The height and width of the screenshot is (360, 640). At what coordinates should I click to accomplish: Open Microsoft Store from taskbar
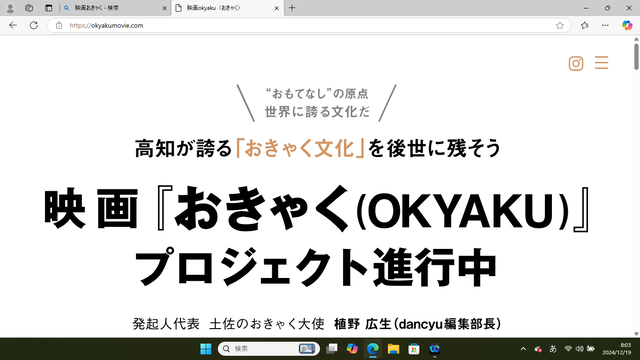pos(414,349)
